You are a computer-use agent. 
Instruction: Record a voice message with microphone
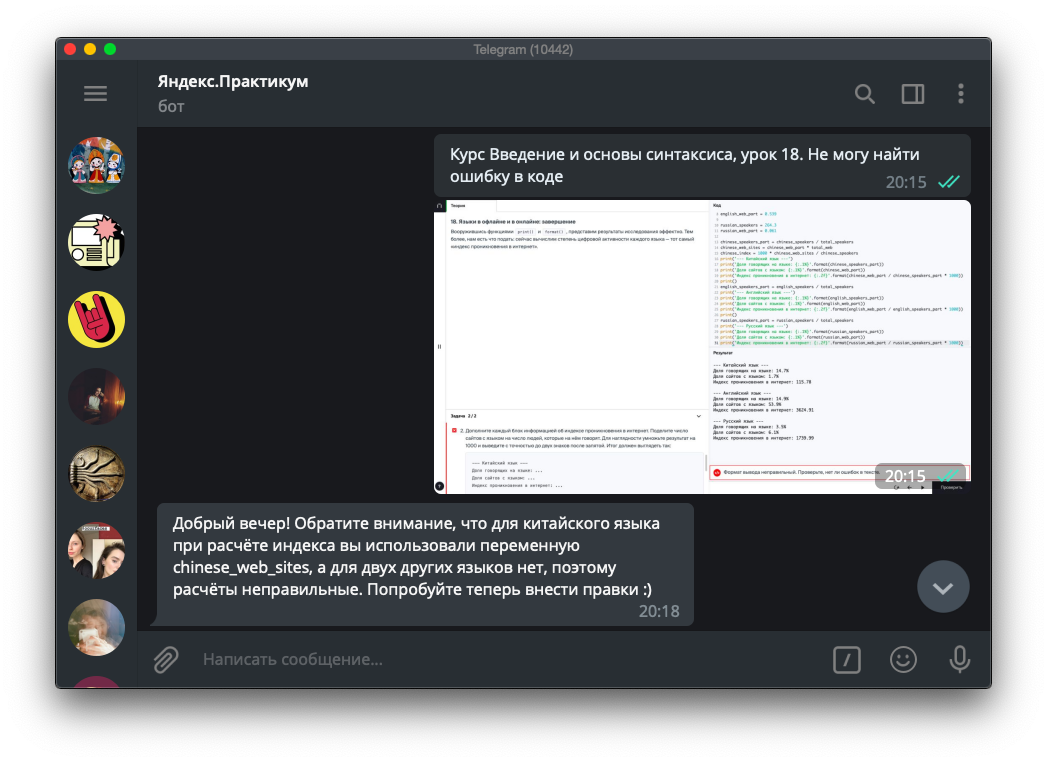tap(960, 659)
